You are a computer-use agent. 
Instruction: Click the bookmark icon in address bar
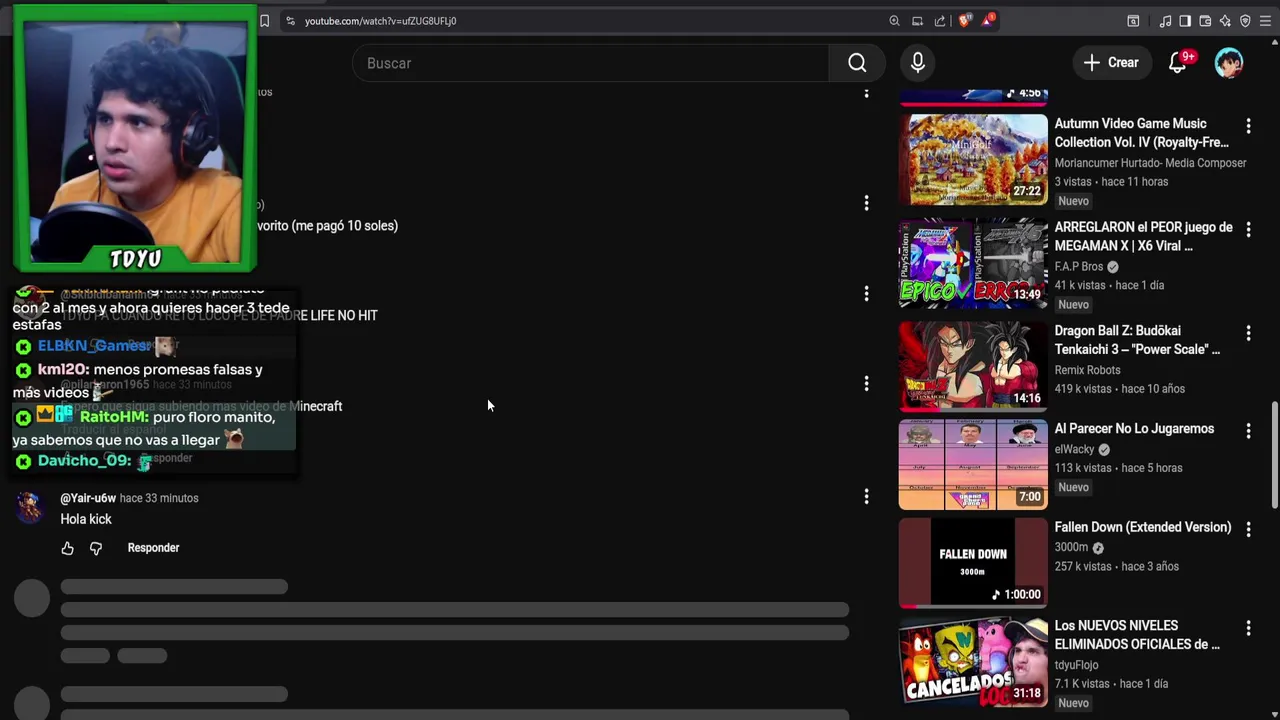[x=264, y=21]
